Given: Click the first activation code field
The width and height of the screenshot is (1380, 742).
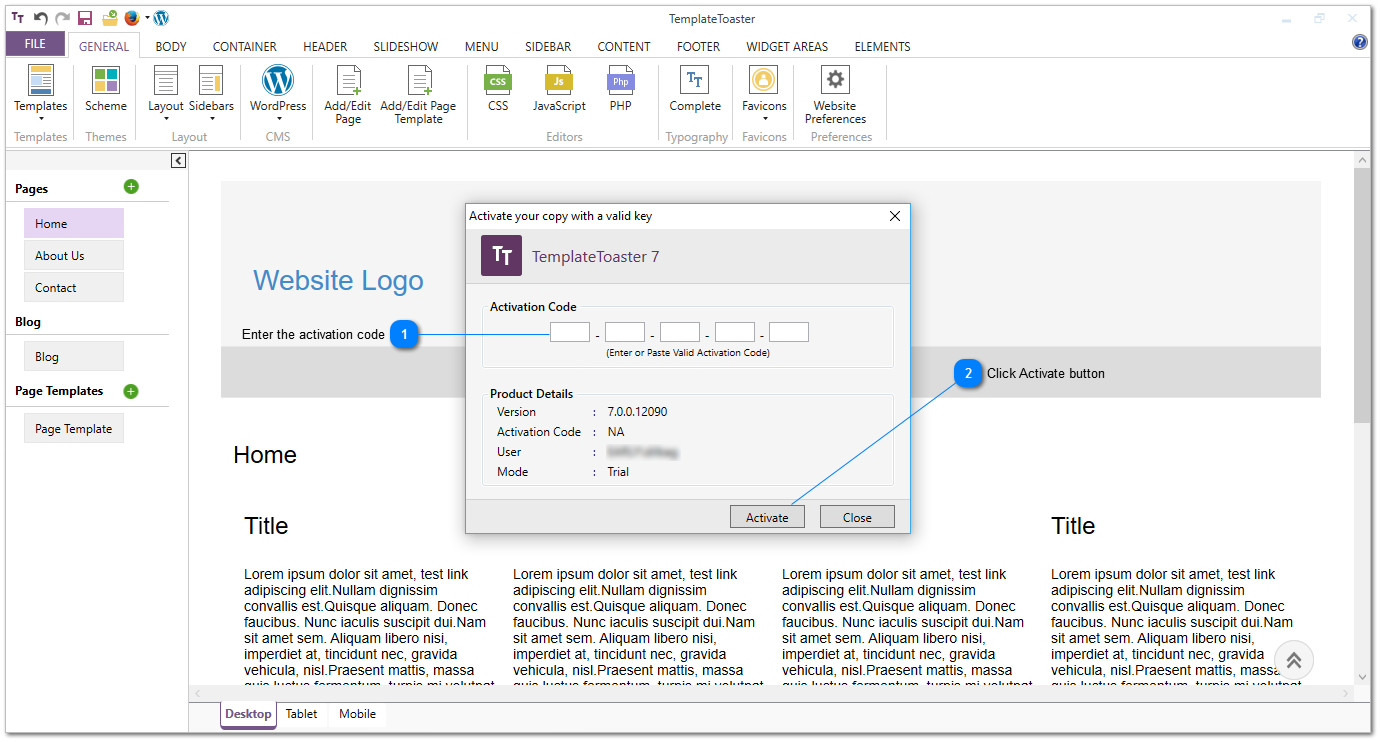Looking at the screenshot, I should pyautogui.click(x=570, y=332).
